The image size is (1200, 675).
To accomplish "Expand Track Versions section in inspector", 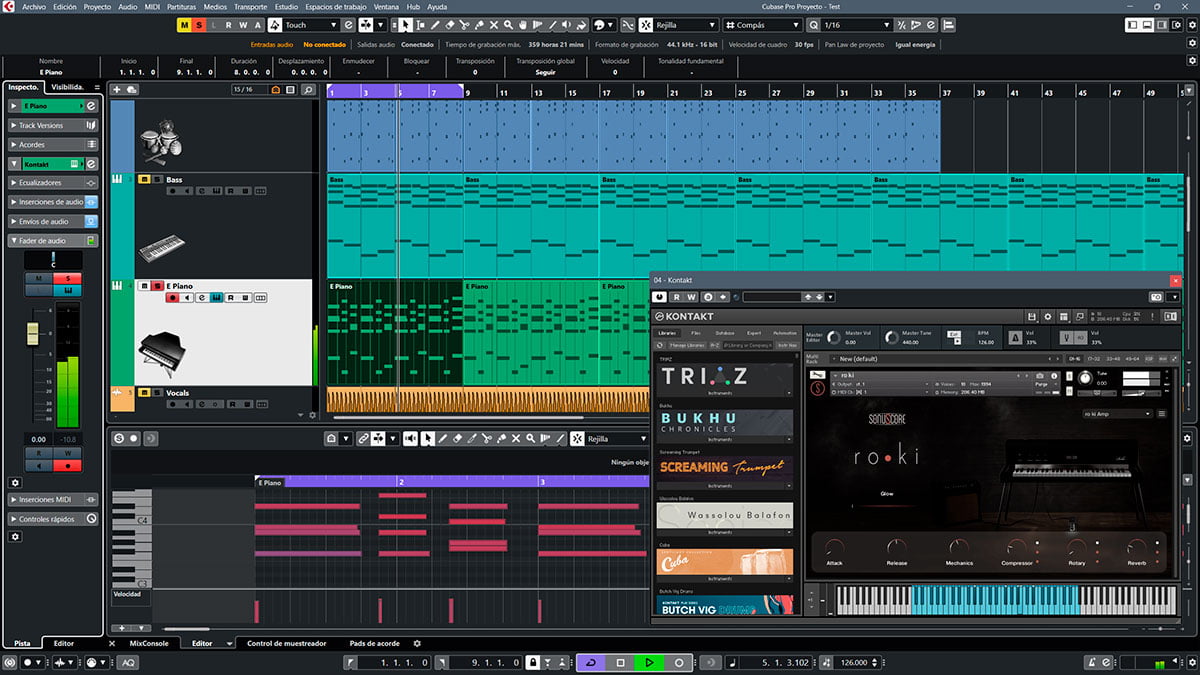I will tap(53, 125).
